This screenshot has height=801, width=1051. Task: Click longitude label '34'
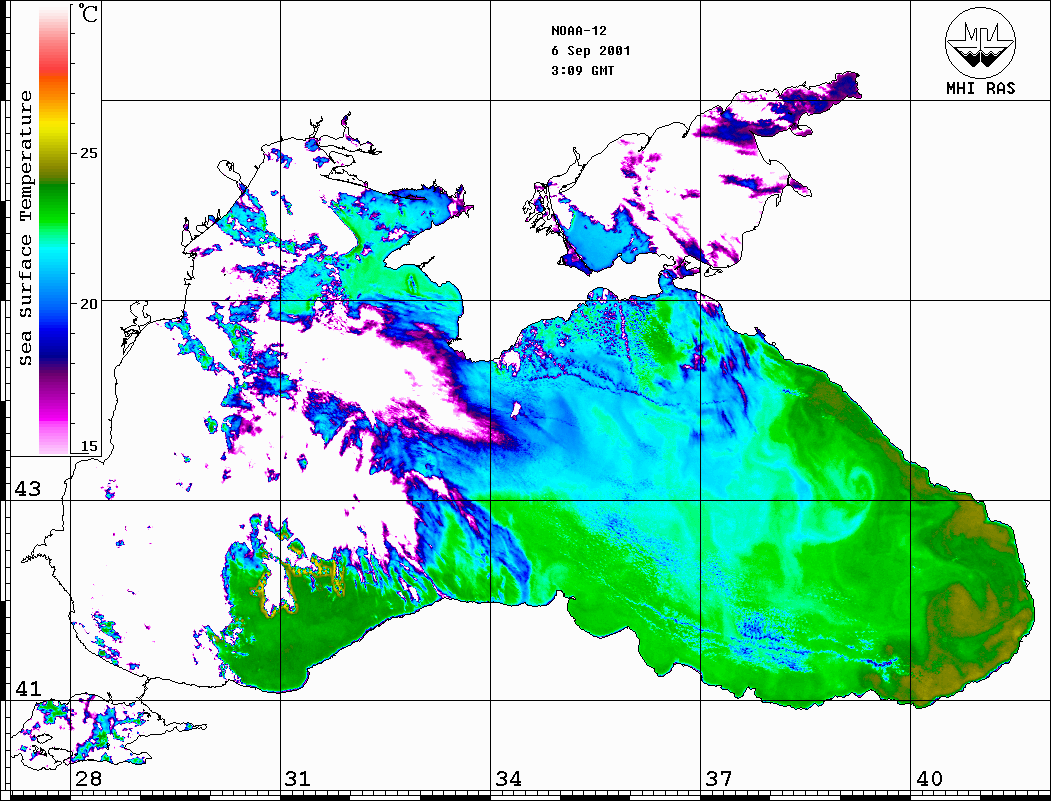508,779
